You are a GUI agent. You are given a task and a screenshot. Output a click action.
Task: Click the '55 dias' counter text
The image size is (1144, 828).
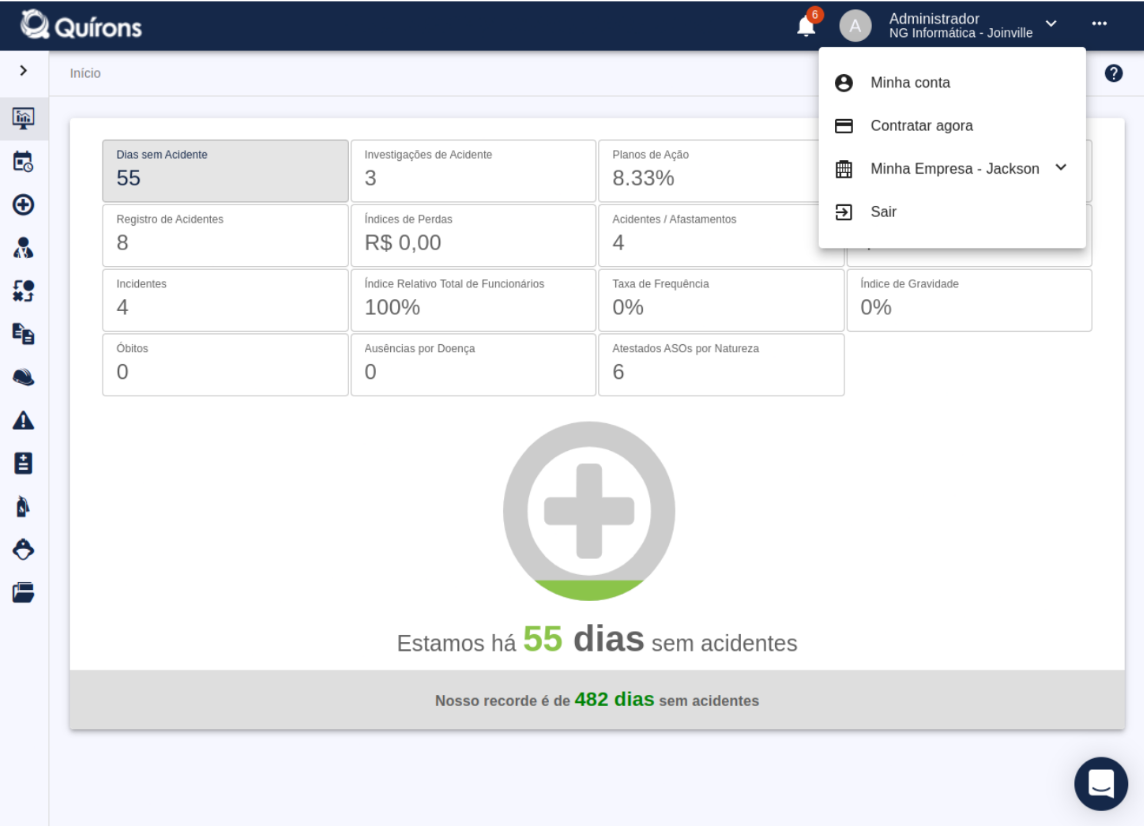pos(584,639)
